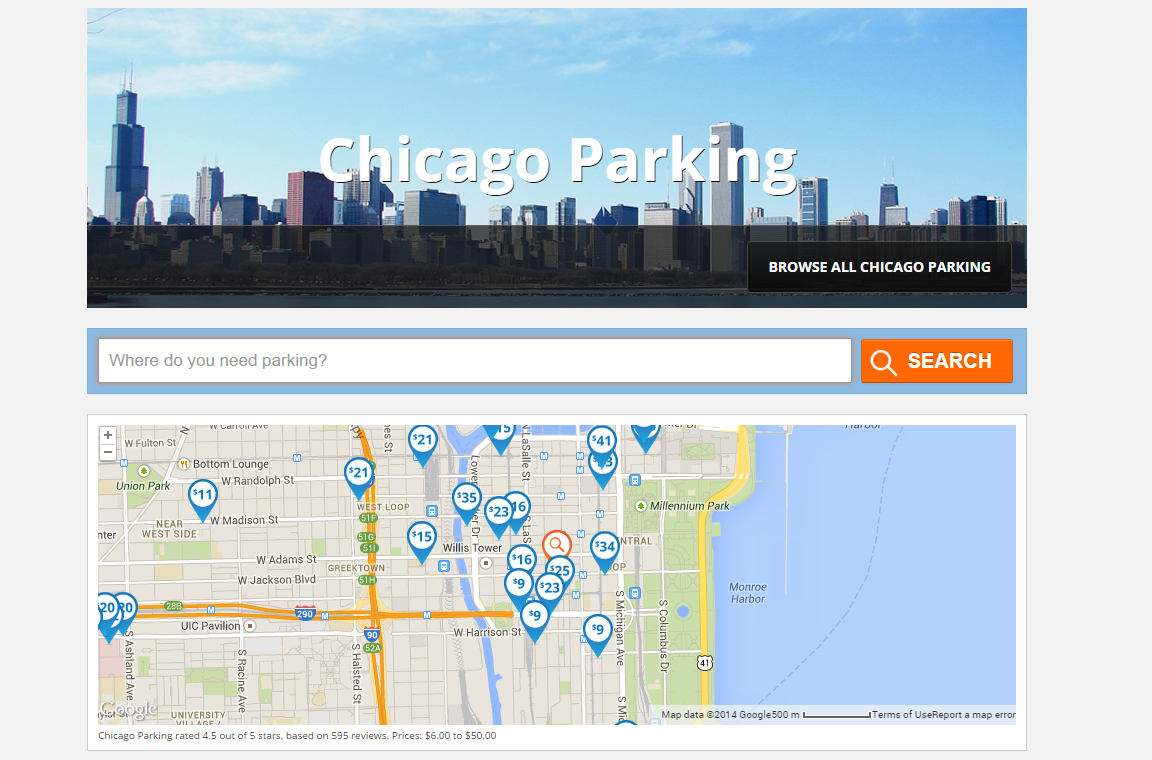Image resolution: width=1152 pixels, height=760 pixels.
Task: Click the Willis Tower landmark dot
Action: tap(486, 563)
